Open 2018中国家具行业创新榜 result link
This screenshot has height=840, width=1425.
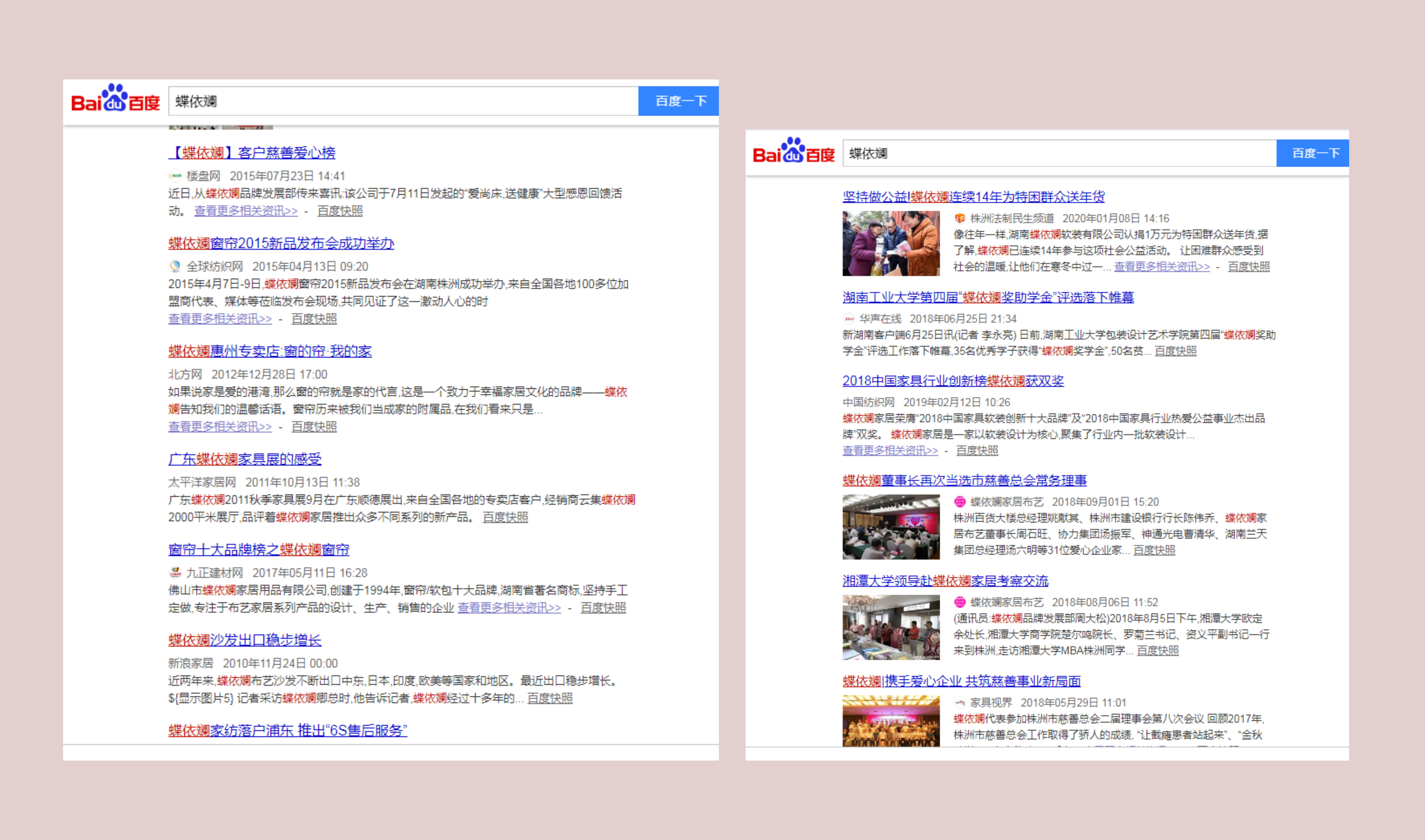[x=953, y=381]
